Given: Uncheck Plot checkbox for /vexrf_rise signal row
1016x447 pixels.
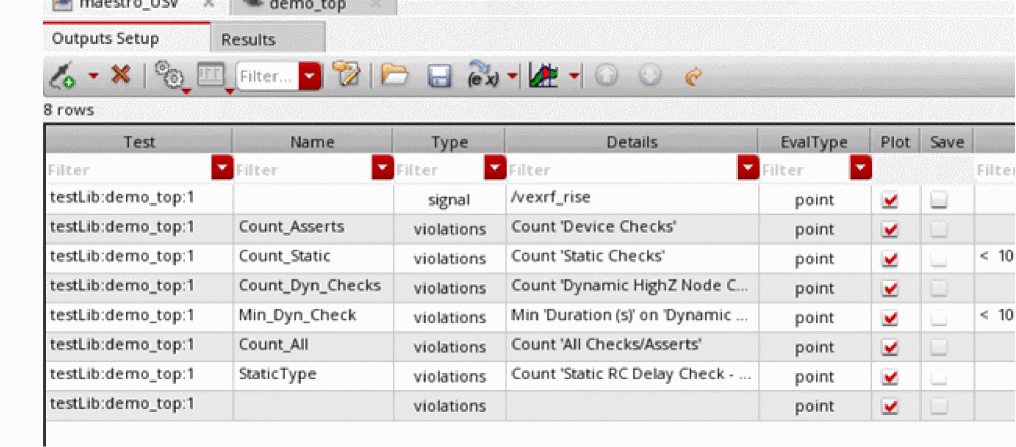Looking at the screenshot, I should (889, 200).
